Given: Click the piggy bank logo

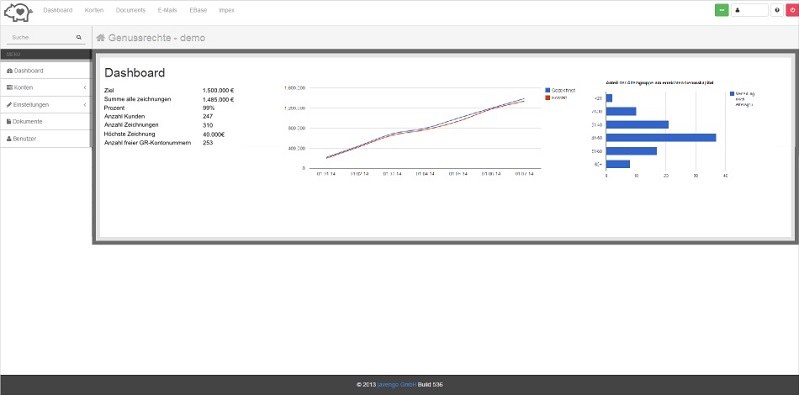Looking at the screenshot, I should (x=18, y=12).
